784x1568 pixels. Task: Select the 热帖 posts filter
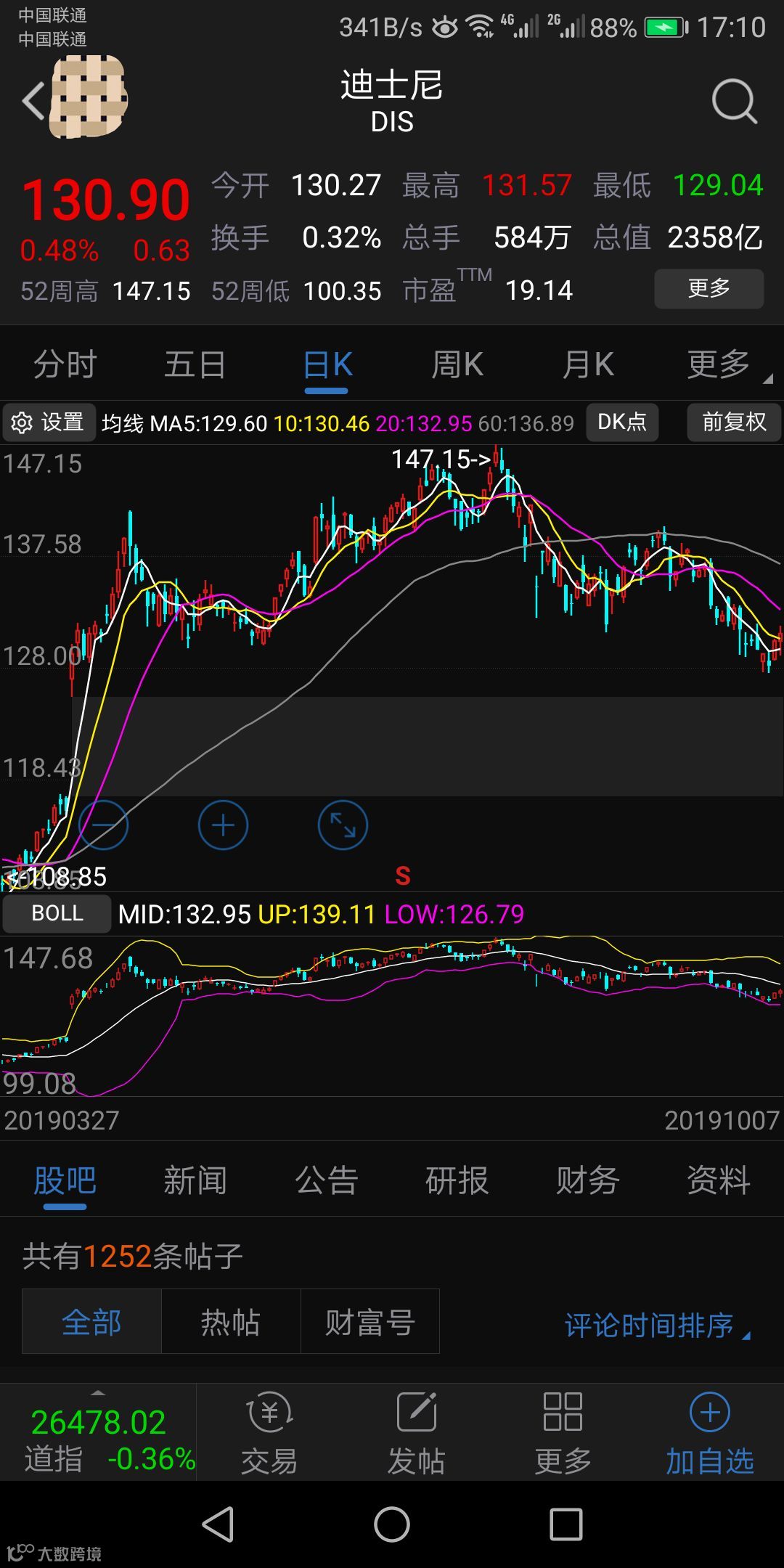(231, 1322)
